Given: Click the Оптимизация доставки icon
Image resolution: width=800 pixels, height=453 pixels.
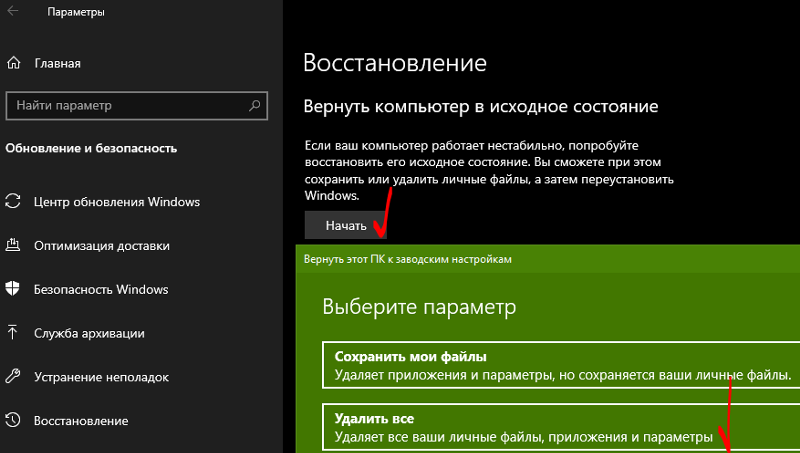Looking at the screenshot, I should pyautogui.click(x=13, y=245).
